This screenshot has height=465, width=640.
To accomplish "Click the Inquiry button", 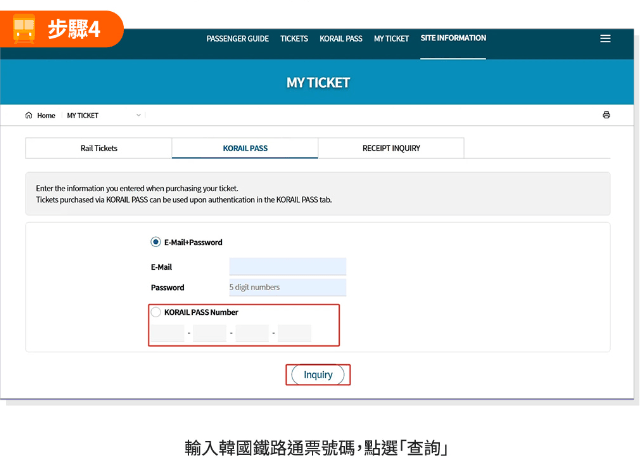I will (318, 375).
